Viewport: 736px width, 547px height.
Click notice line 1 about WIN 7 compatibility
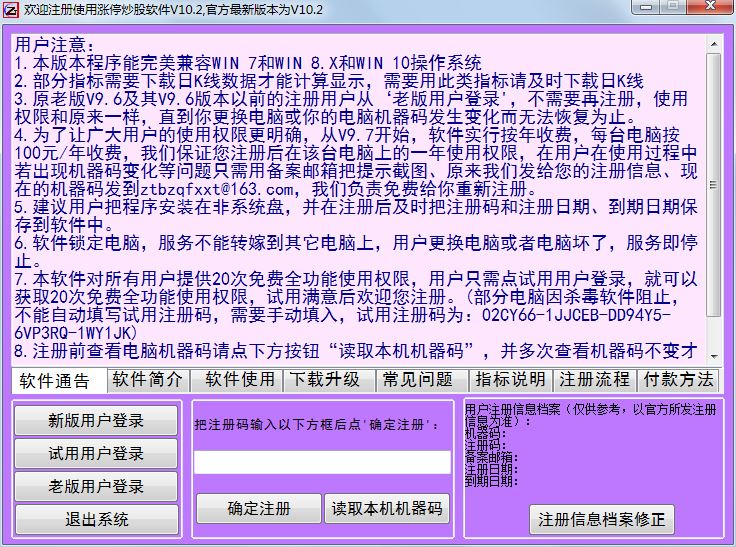click(x=248, y=63)
